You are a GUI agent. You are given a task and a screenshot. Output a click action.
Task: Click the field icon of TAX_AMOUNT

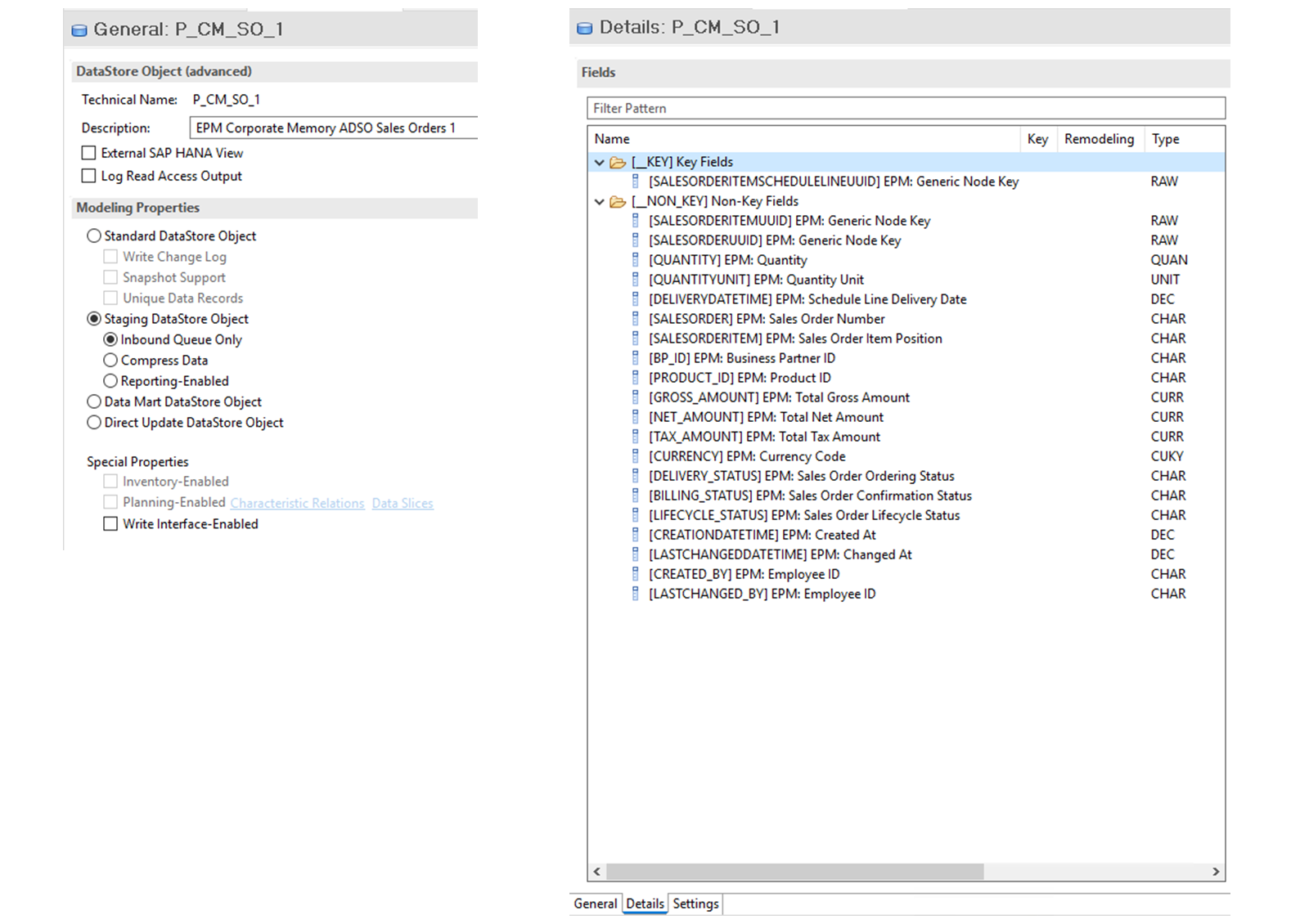point(636,437)
